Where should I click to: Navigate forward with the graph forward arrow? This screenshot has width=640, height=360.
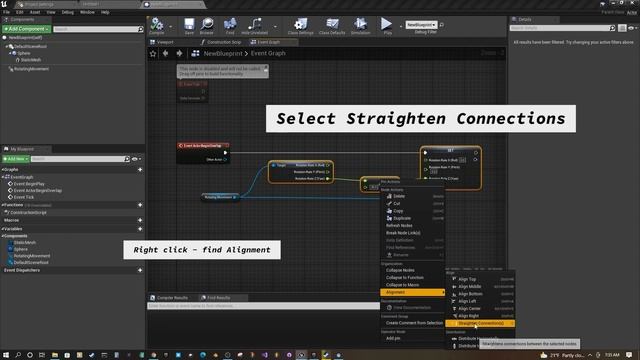(x=179, y=53)
